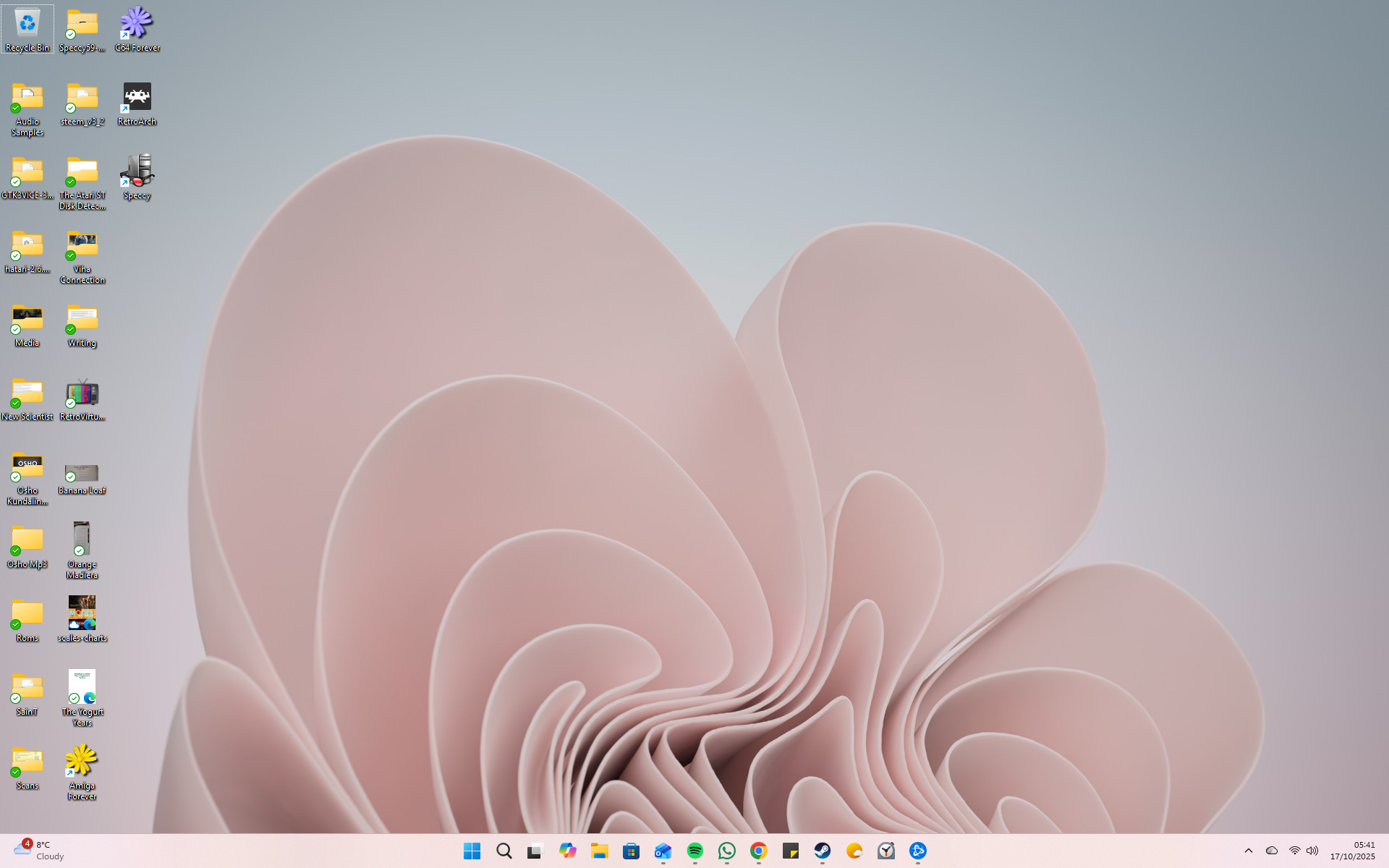Screen dimensions: 1389x868
Task: Launch Retro Virtual Machine
Action: 82,394
